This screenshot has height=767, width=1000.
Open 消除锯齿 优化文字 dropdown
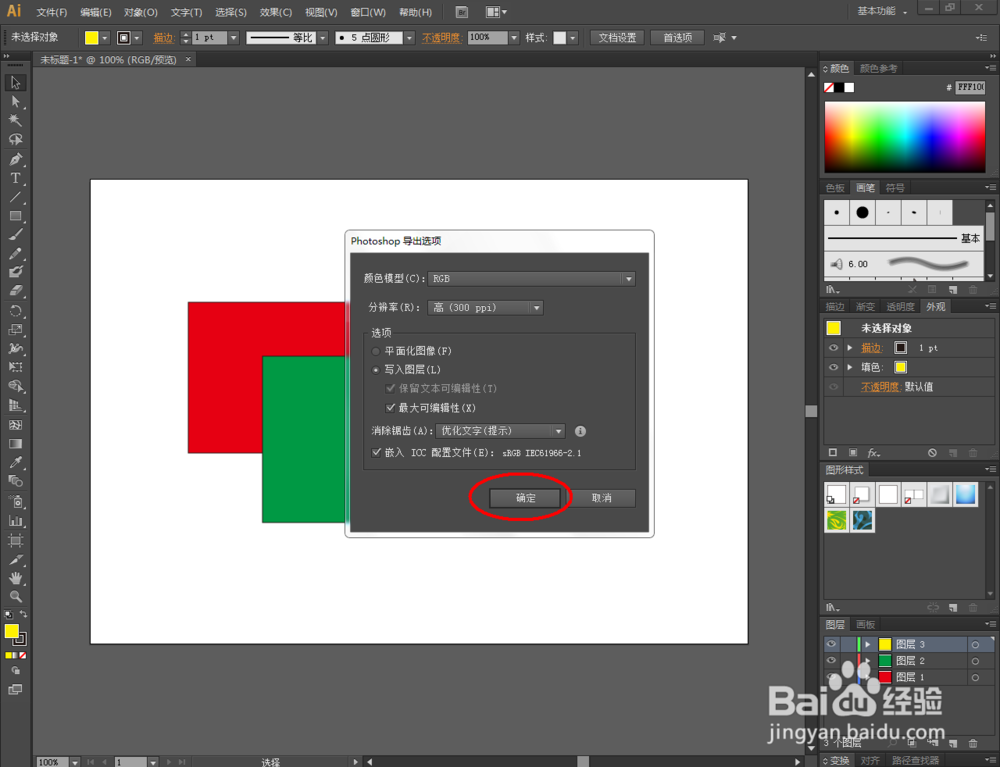tap(501, 431)
